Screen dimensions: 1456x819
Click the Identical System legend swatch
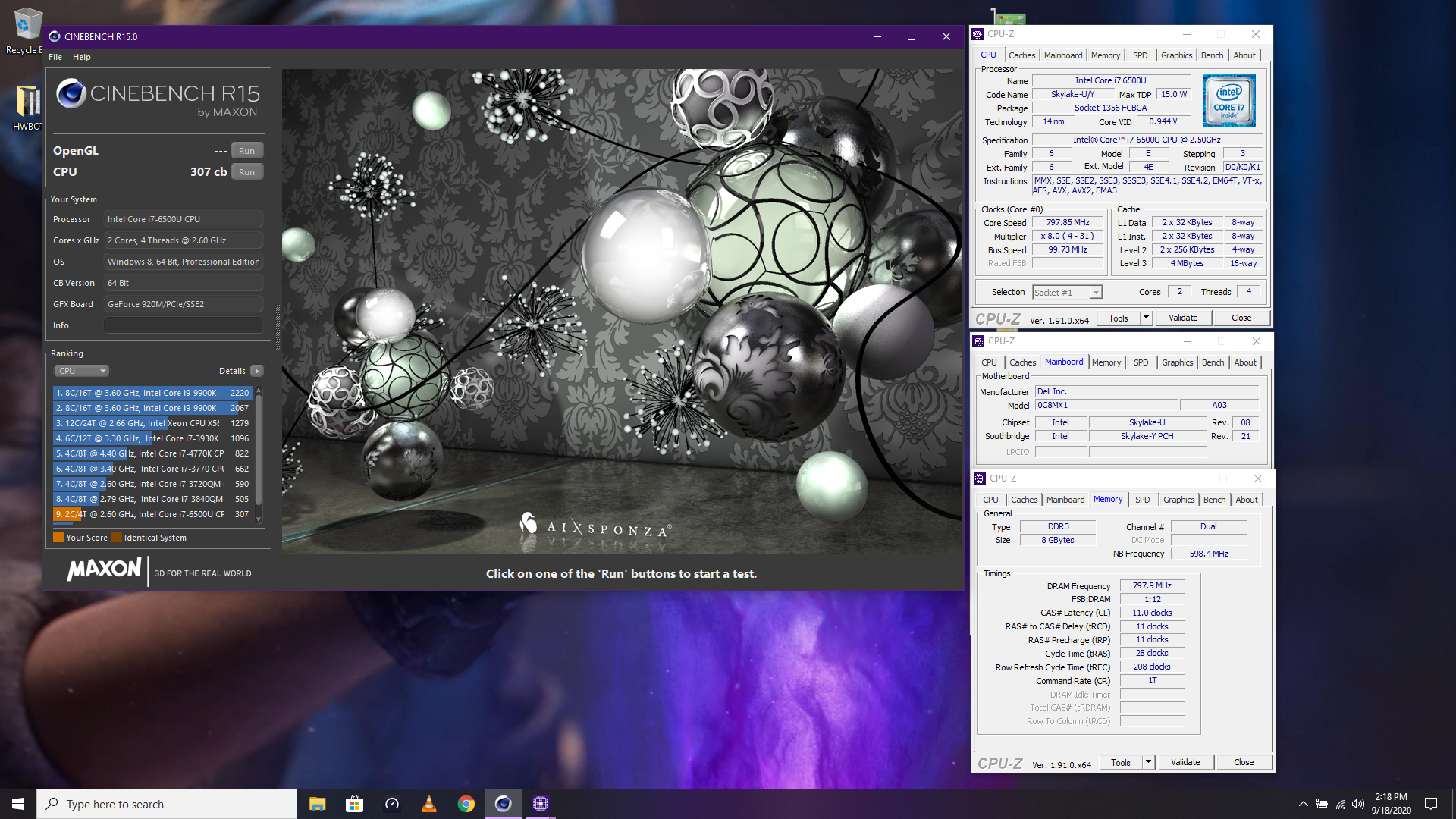116,538
